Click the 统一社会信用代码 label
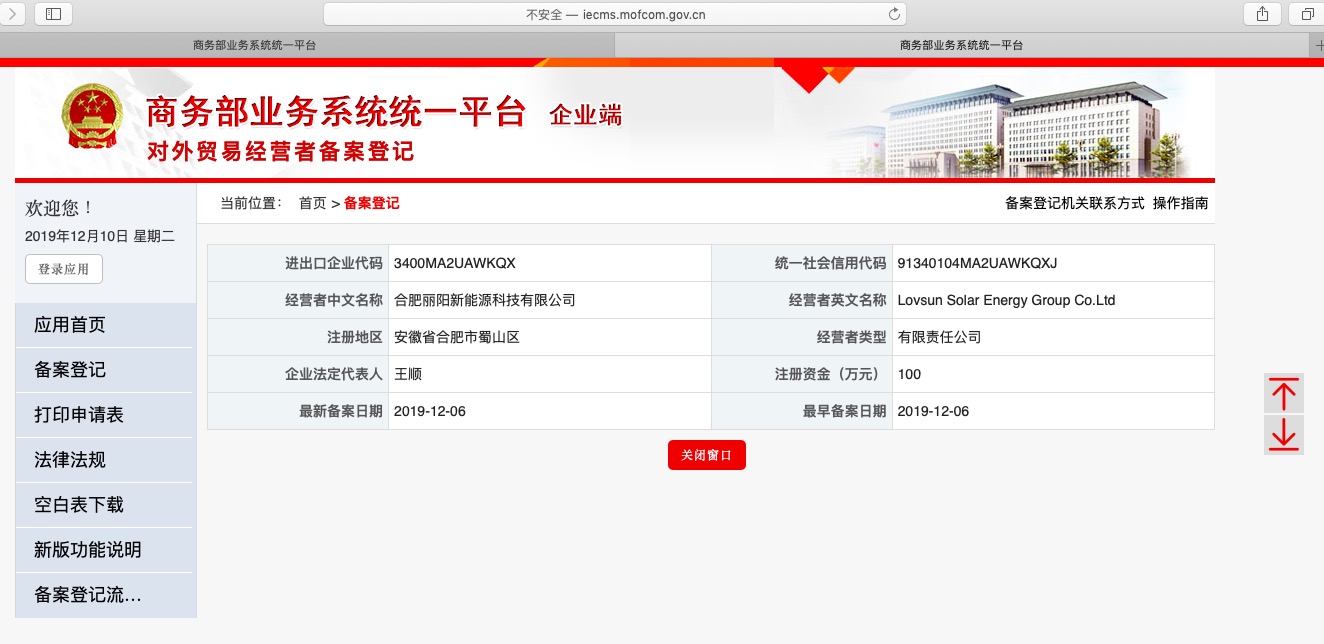This screenshot has width=1324, height=644. click(x=830, y=263)
